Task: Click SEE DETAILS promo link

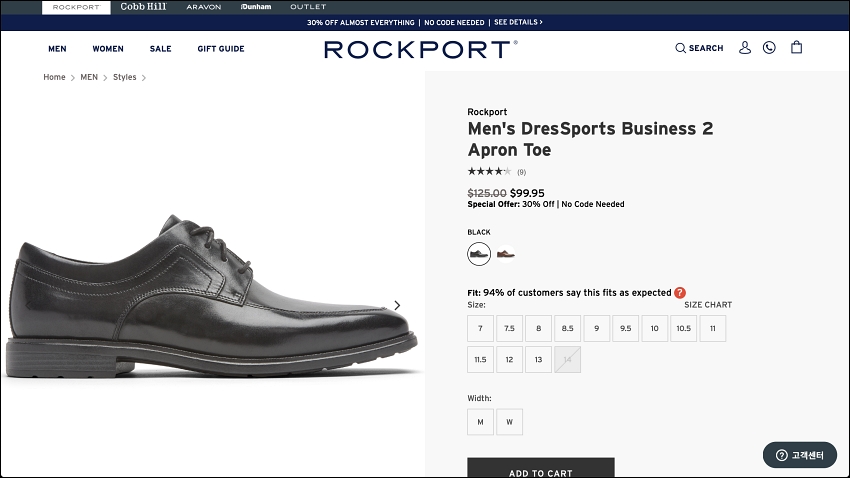Action: (518, 22)
